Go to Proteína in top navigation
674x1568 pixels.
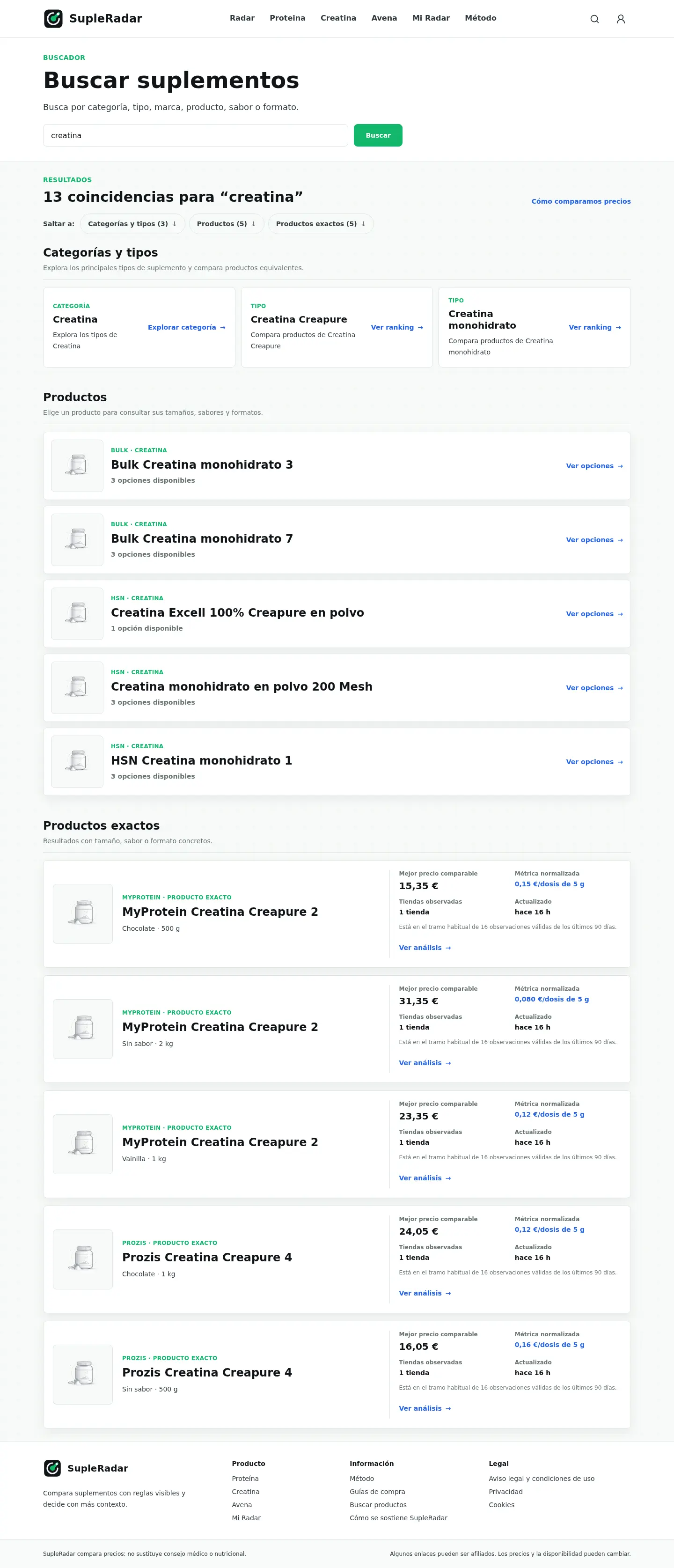click(287, 18)
